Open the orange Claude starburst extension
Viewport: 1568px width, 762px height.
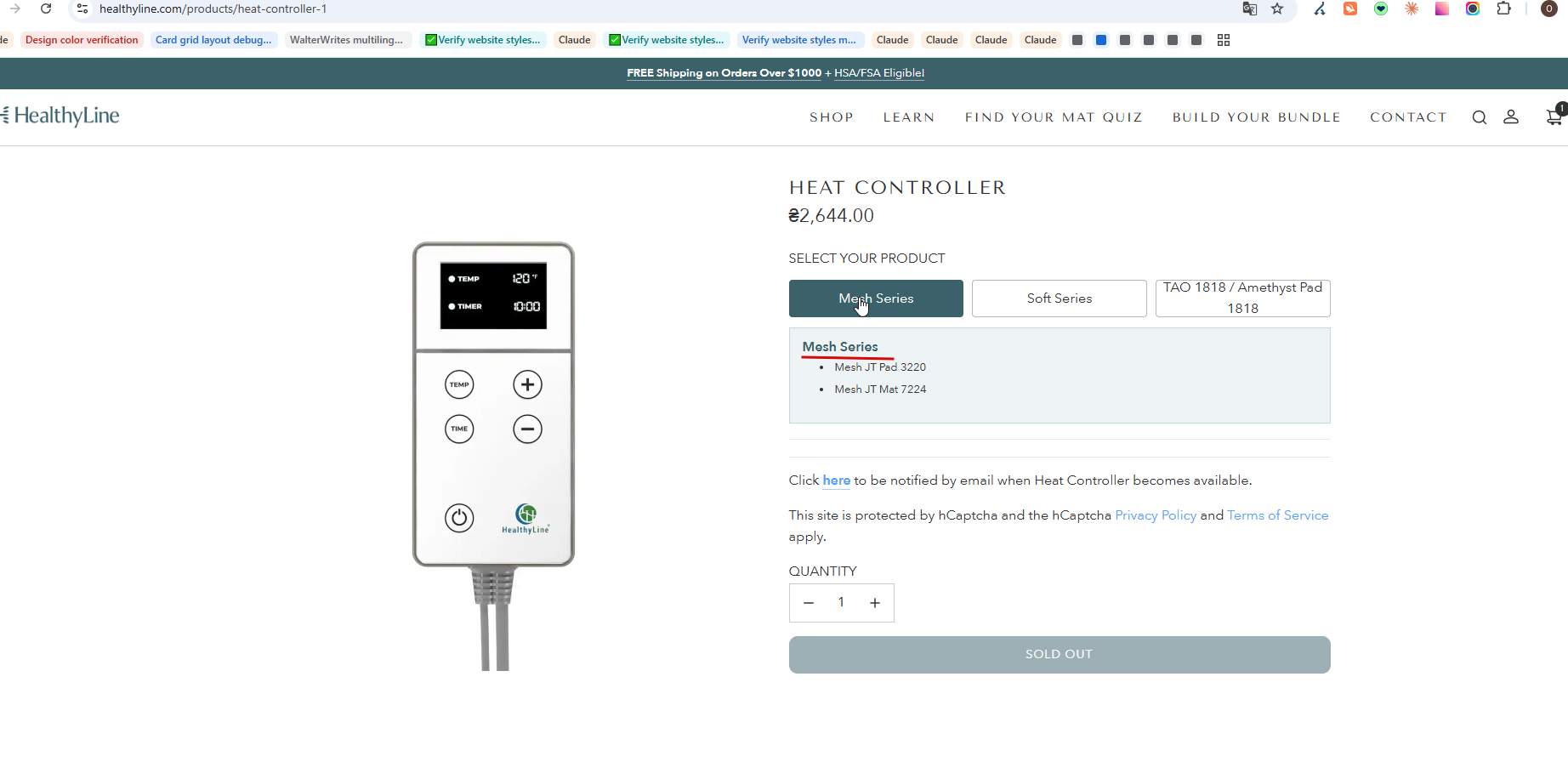click(1412, 9)
